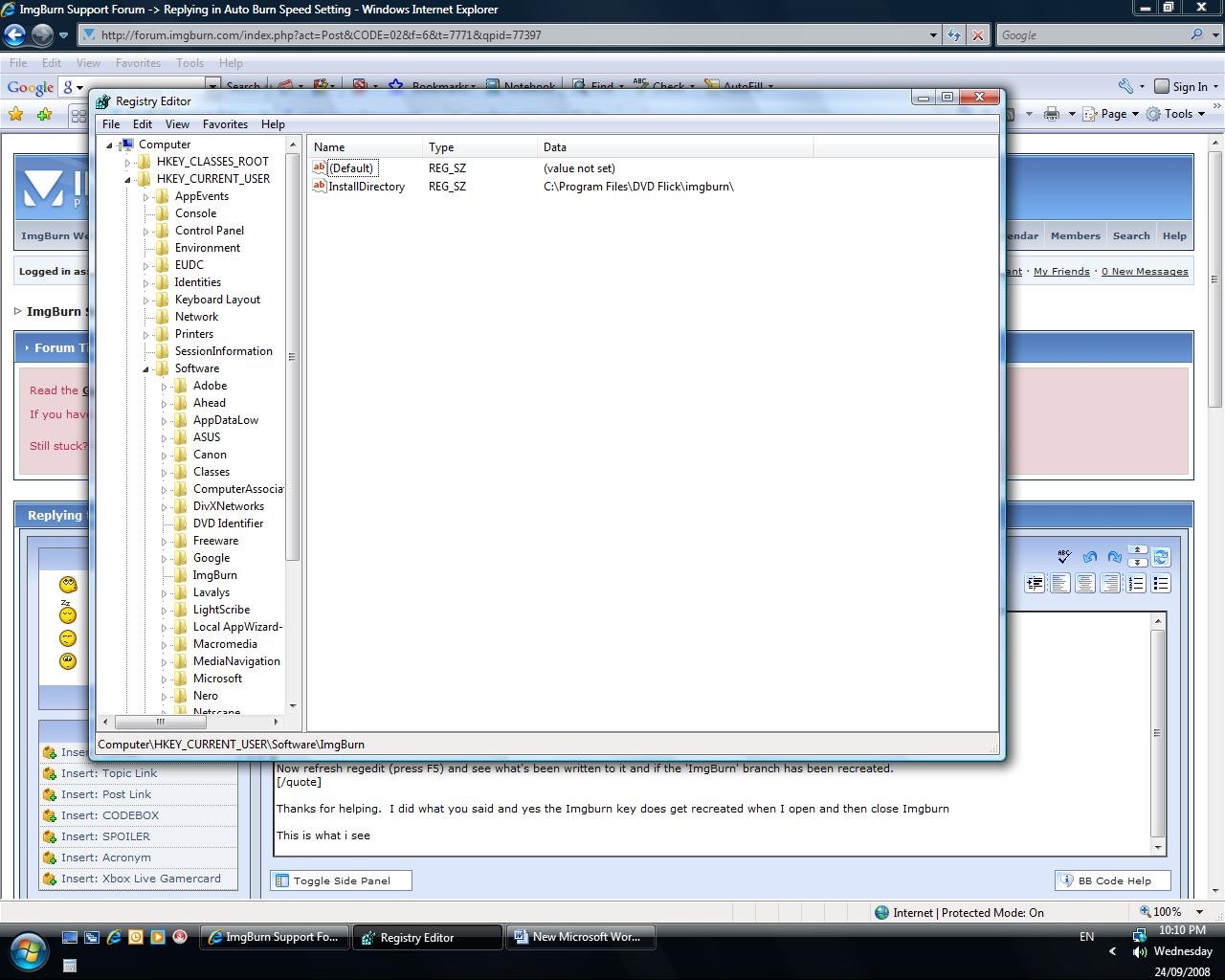
Task: Run spell check in the forum editor
Action: pos(1063,557)
